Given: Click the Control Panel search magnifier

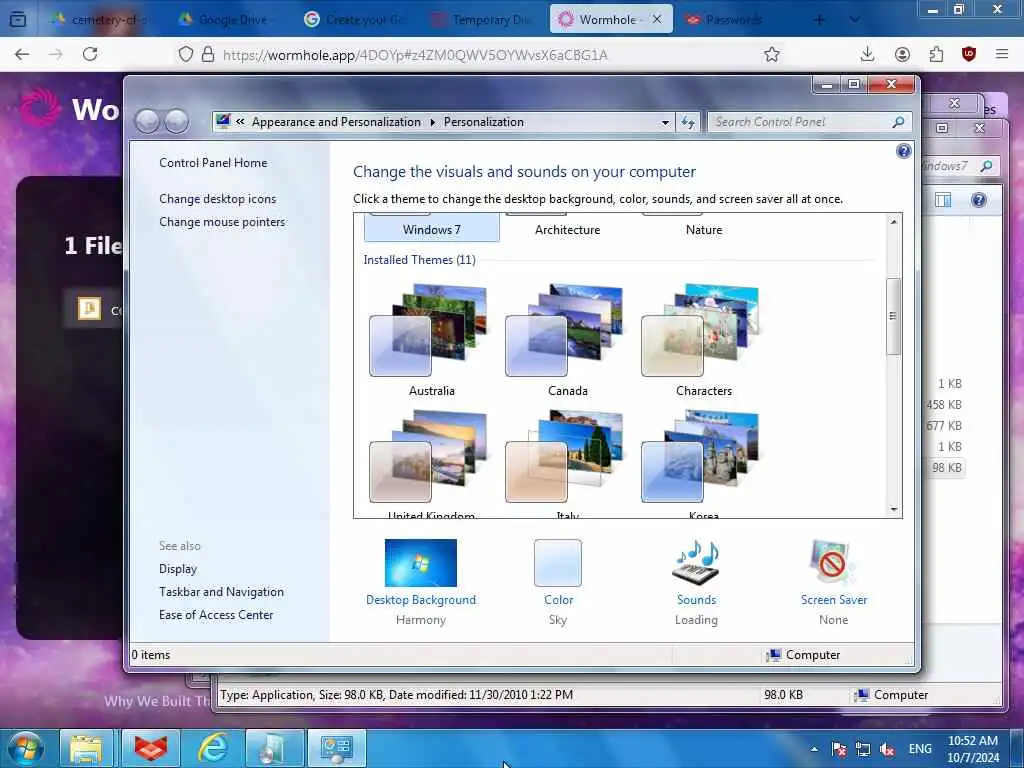Looking at the screenshot, I should pyautogui.click(x=899, y=122).
